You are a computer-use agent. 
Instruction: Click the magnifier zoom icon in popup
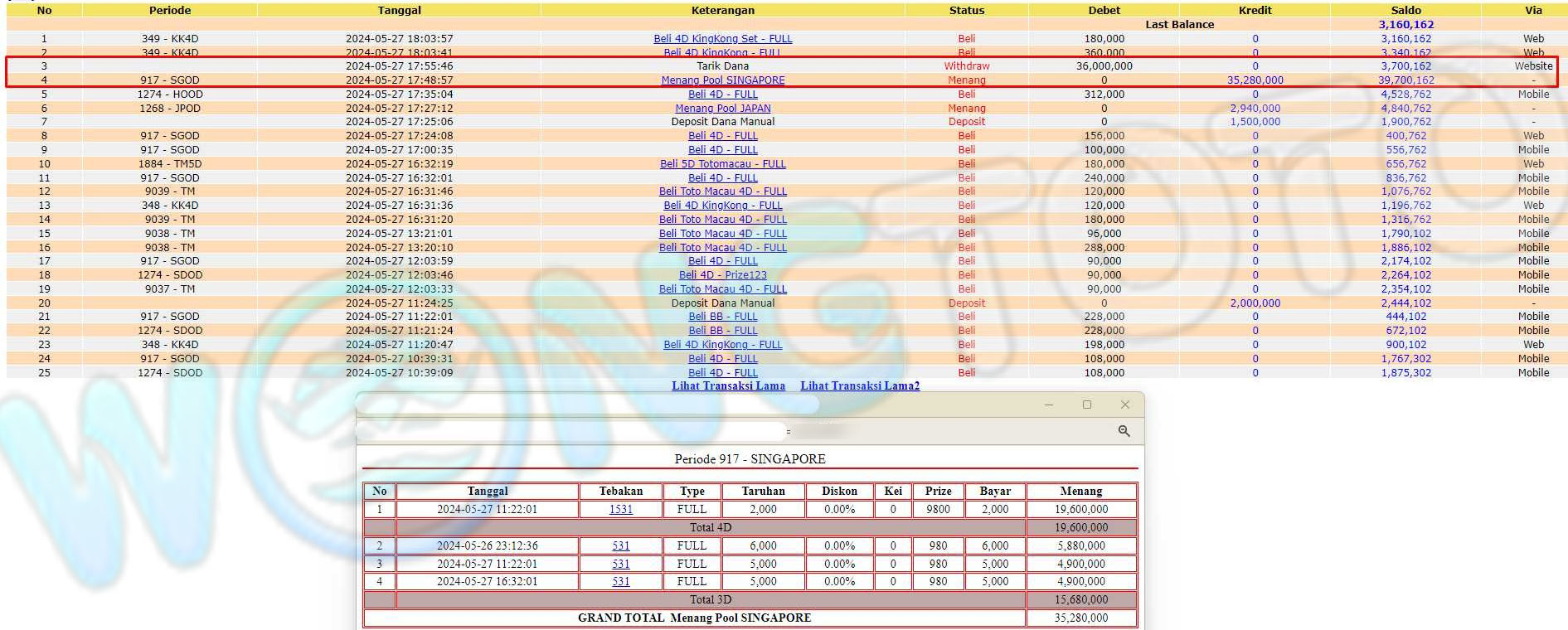coord(1124,431)
